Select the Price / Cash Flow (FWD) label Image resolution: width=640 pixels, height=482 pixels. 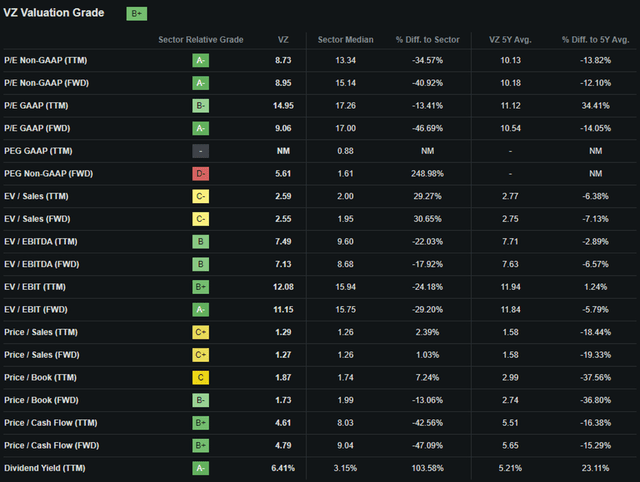tap(51, 445)
